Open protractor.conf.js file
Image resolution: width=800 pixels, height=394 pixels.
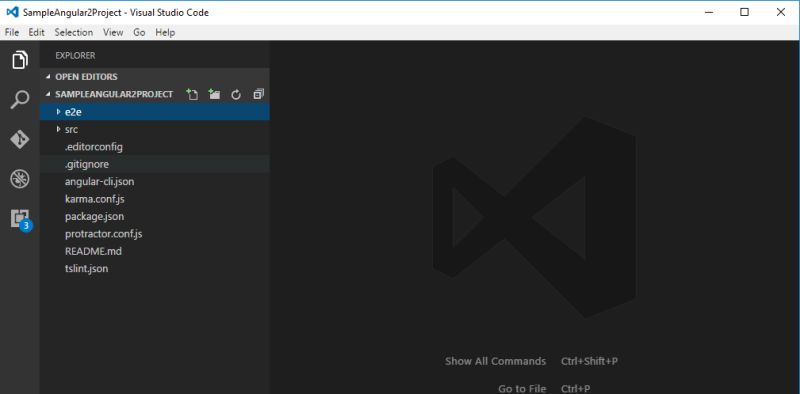coord(155,234)
